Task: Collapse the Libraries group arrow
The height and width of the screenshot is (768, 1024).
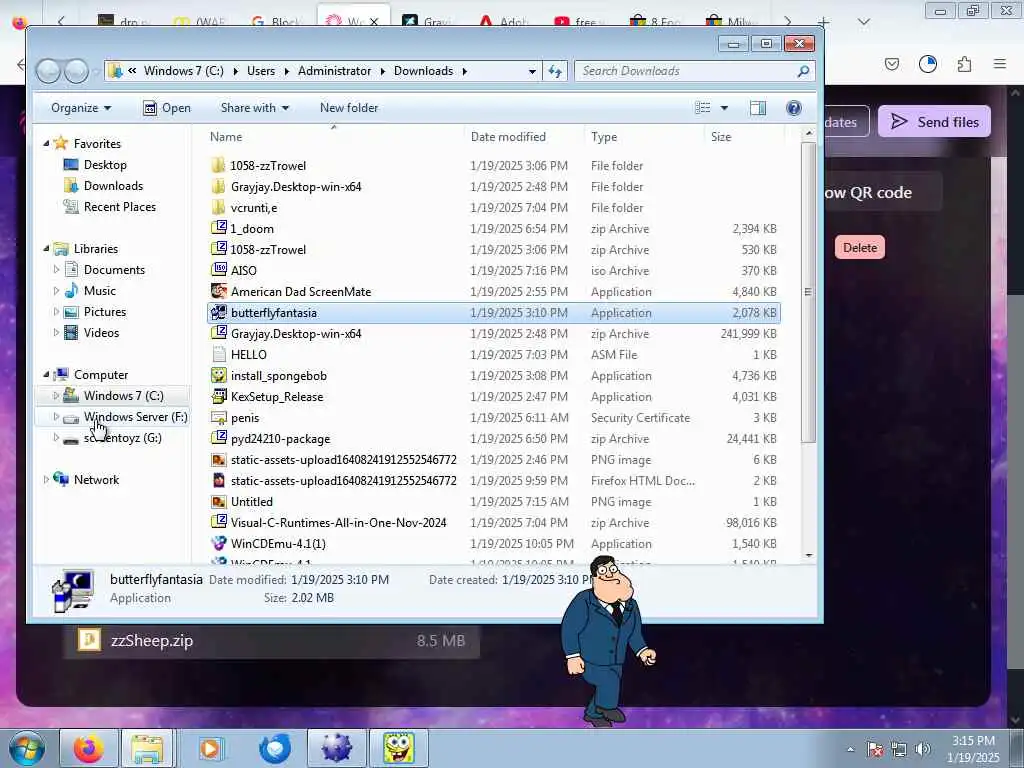Action: click(46, 249)
